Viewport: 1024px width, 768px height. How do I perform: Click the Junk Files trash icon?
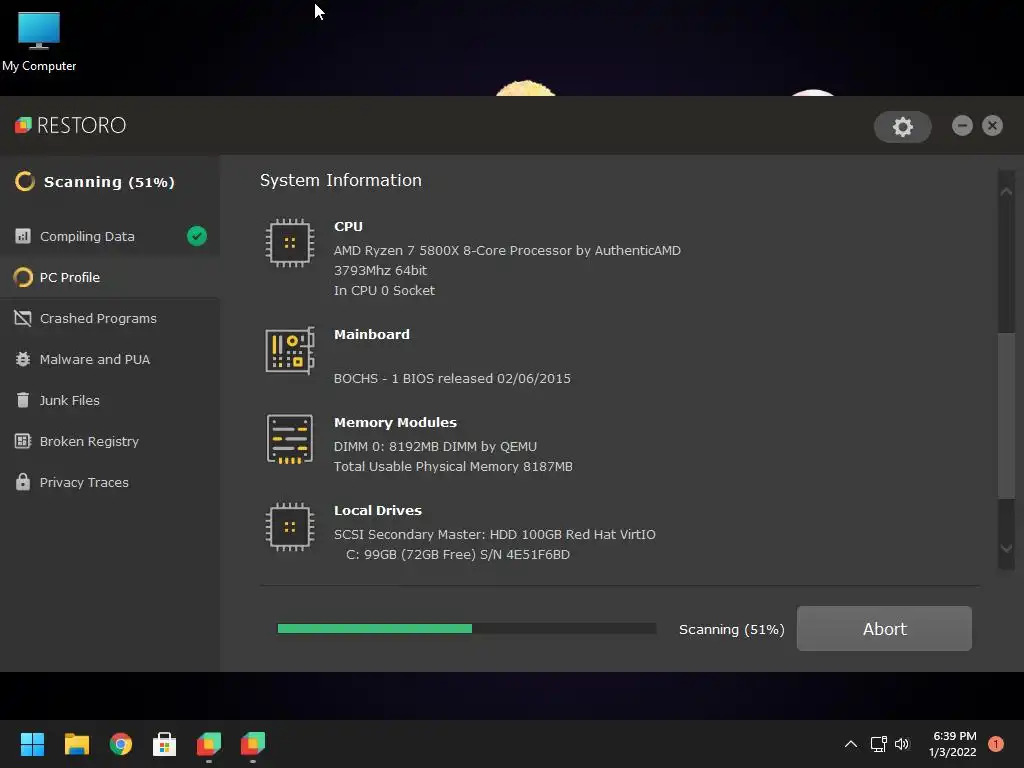pyautogui.click(x=23, y=400)
